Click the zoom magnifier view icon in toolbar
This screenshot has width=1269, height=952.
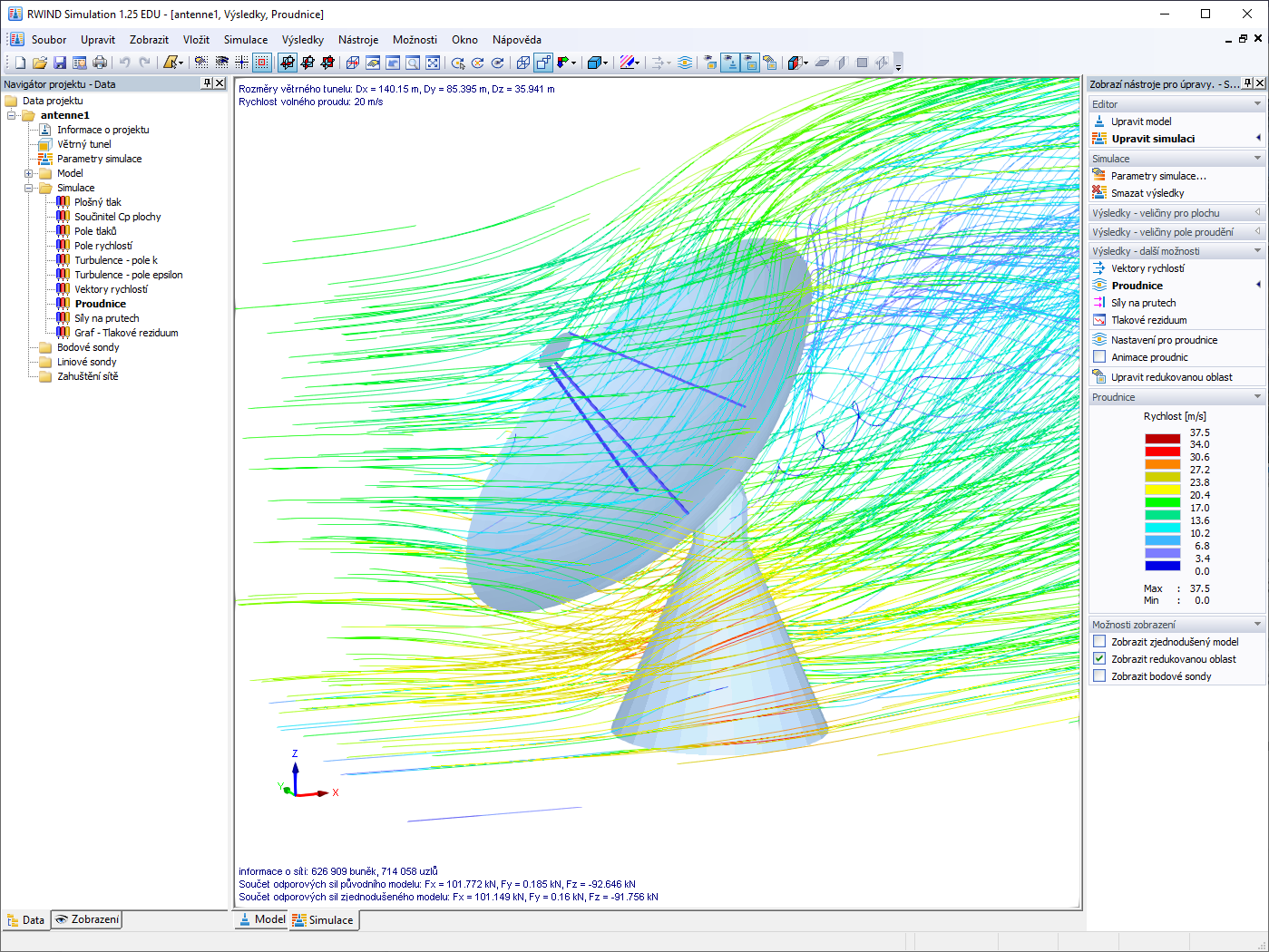[413, 63]
